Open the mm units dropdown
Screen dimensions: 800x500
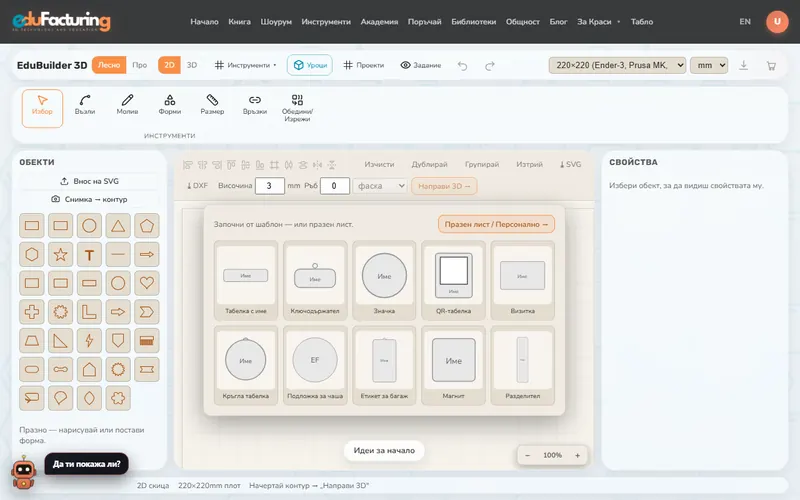click(709, 65)
